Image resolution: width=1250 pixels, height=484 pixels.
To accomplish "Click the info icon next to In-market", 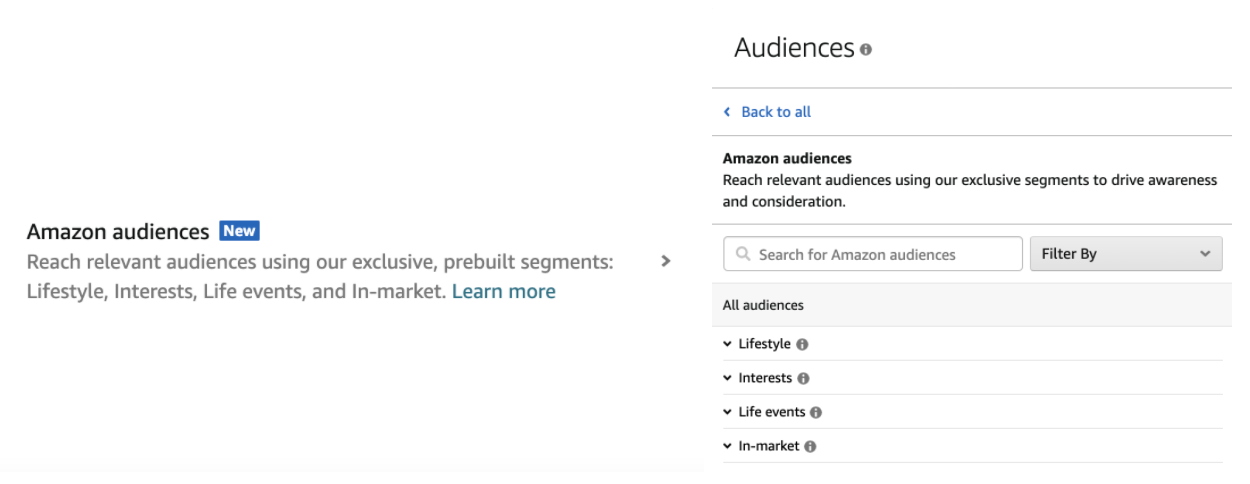I will coord(810,447).
